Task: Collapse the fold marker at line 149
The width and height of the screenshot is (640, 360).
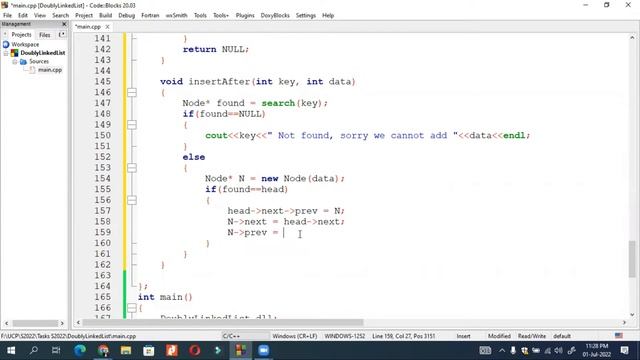Action: (x=131, y=125)
